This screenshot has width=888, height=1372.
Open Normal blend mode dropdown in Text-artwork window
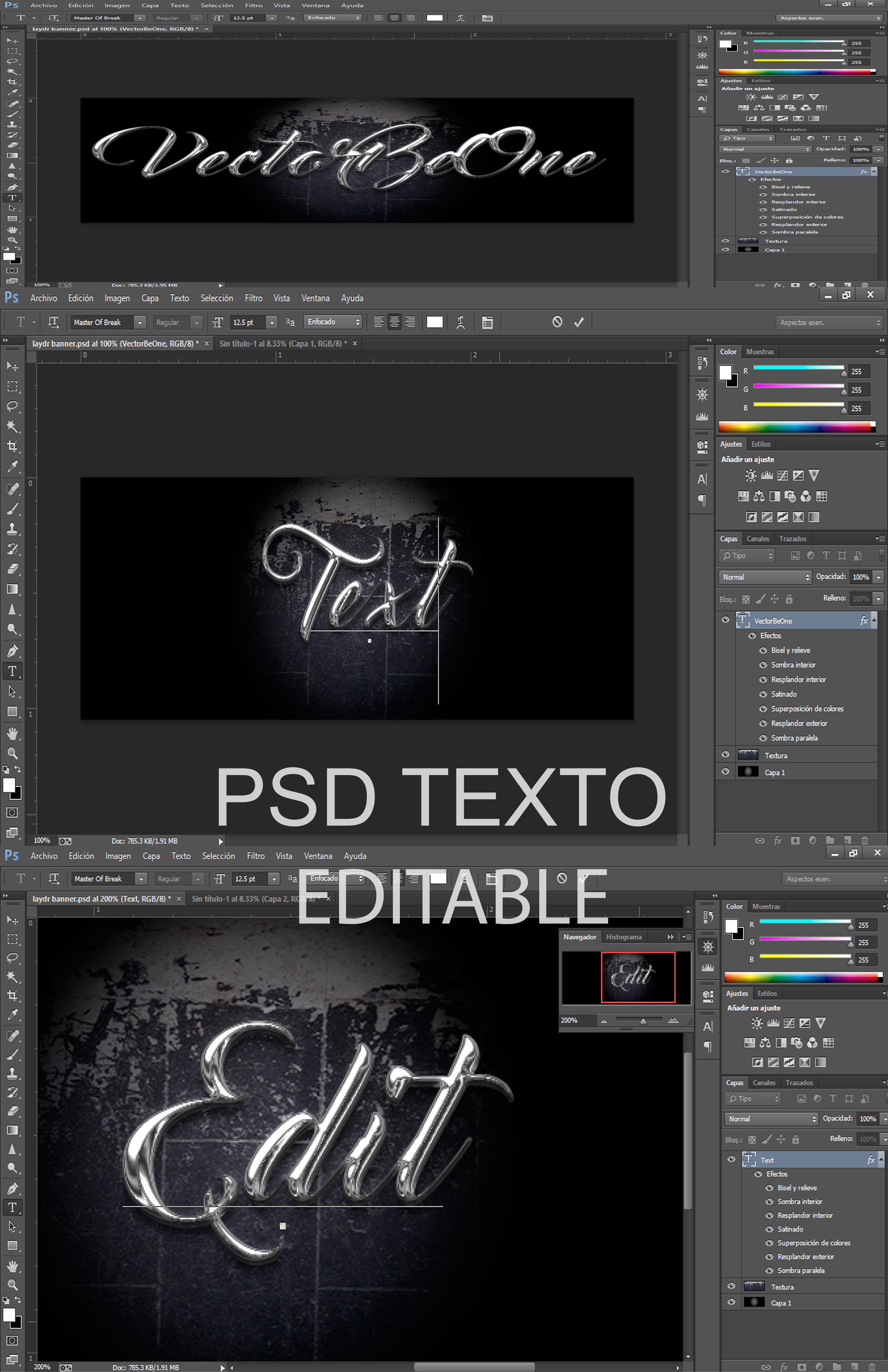(765, 577)
